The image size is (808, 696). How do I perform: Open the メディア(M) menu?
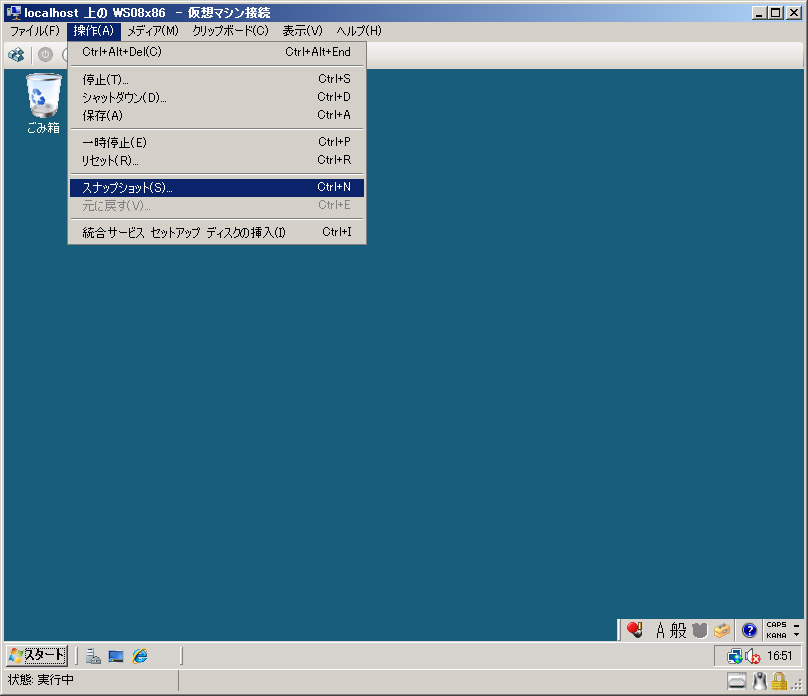[x=153, y=31]
